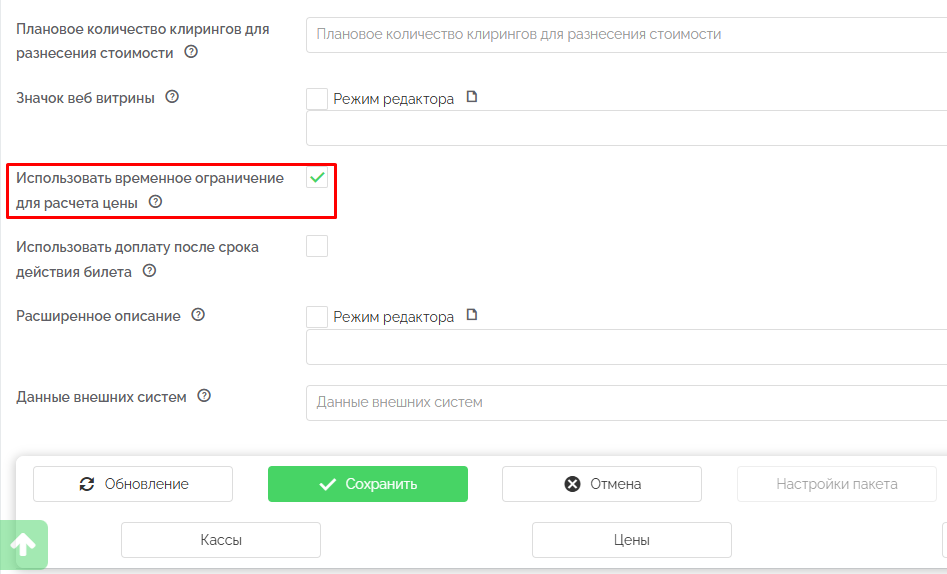Enable Режим редактора for Расширенное описание
This screenshot has width=947, height=574.
[x=317, y=316]
